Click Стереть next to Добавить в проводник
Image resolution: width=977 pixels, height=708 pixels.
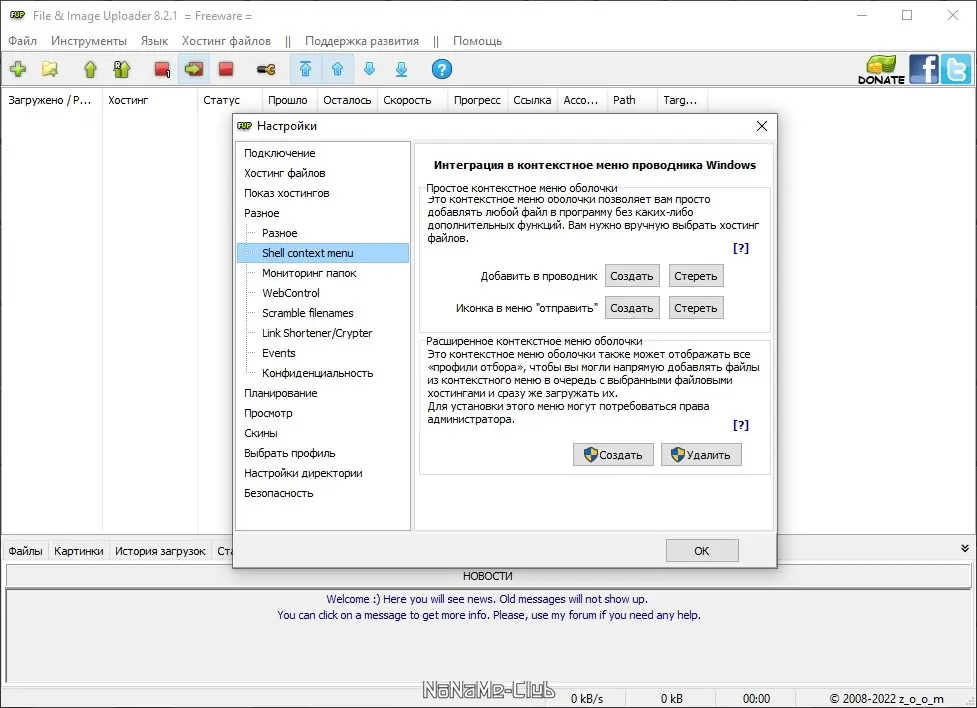click(696, 276)
